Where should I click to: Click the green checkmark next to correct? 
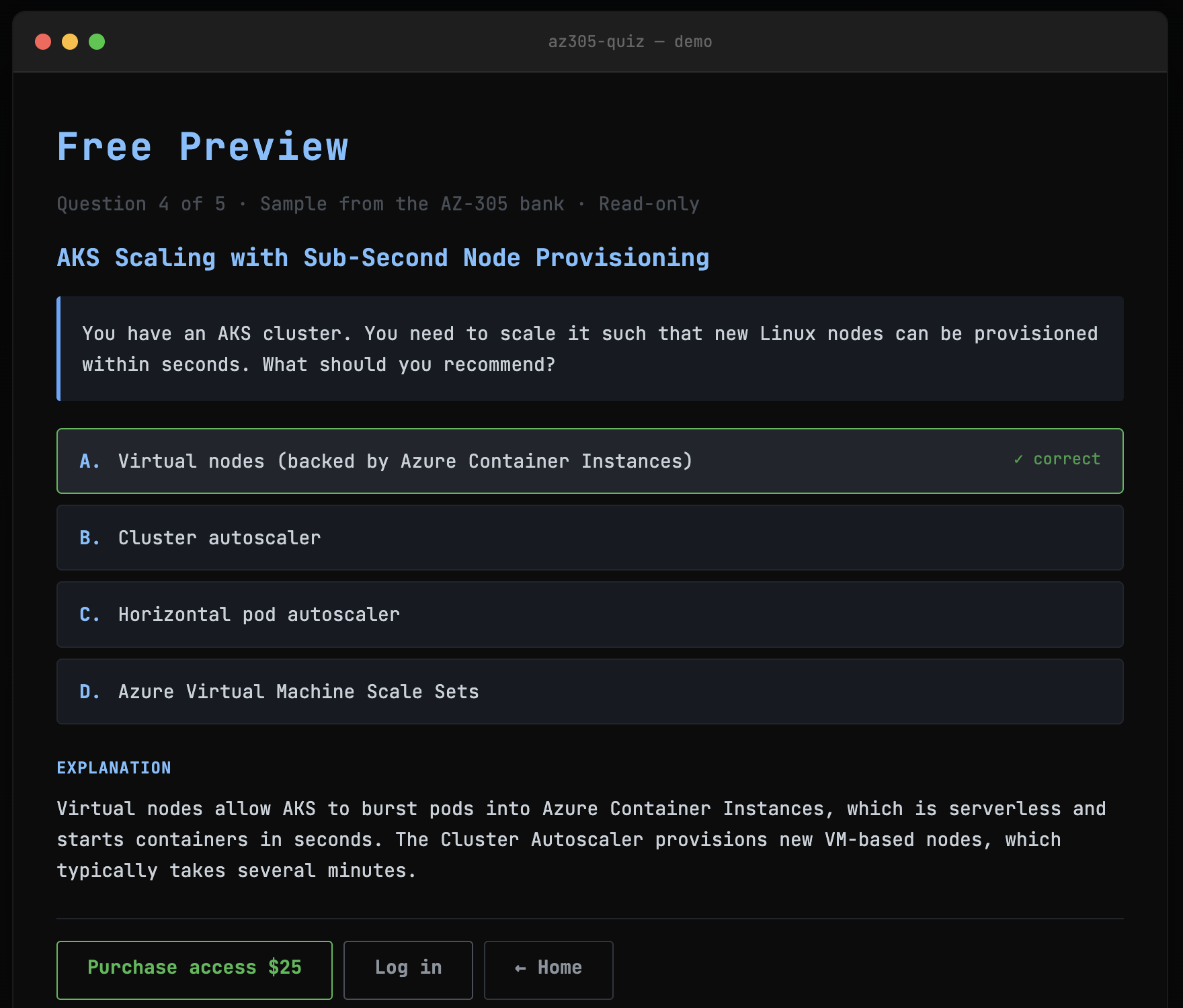pyautogui.click(x=1018, y=460)
